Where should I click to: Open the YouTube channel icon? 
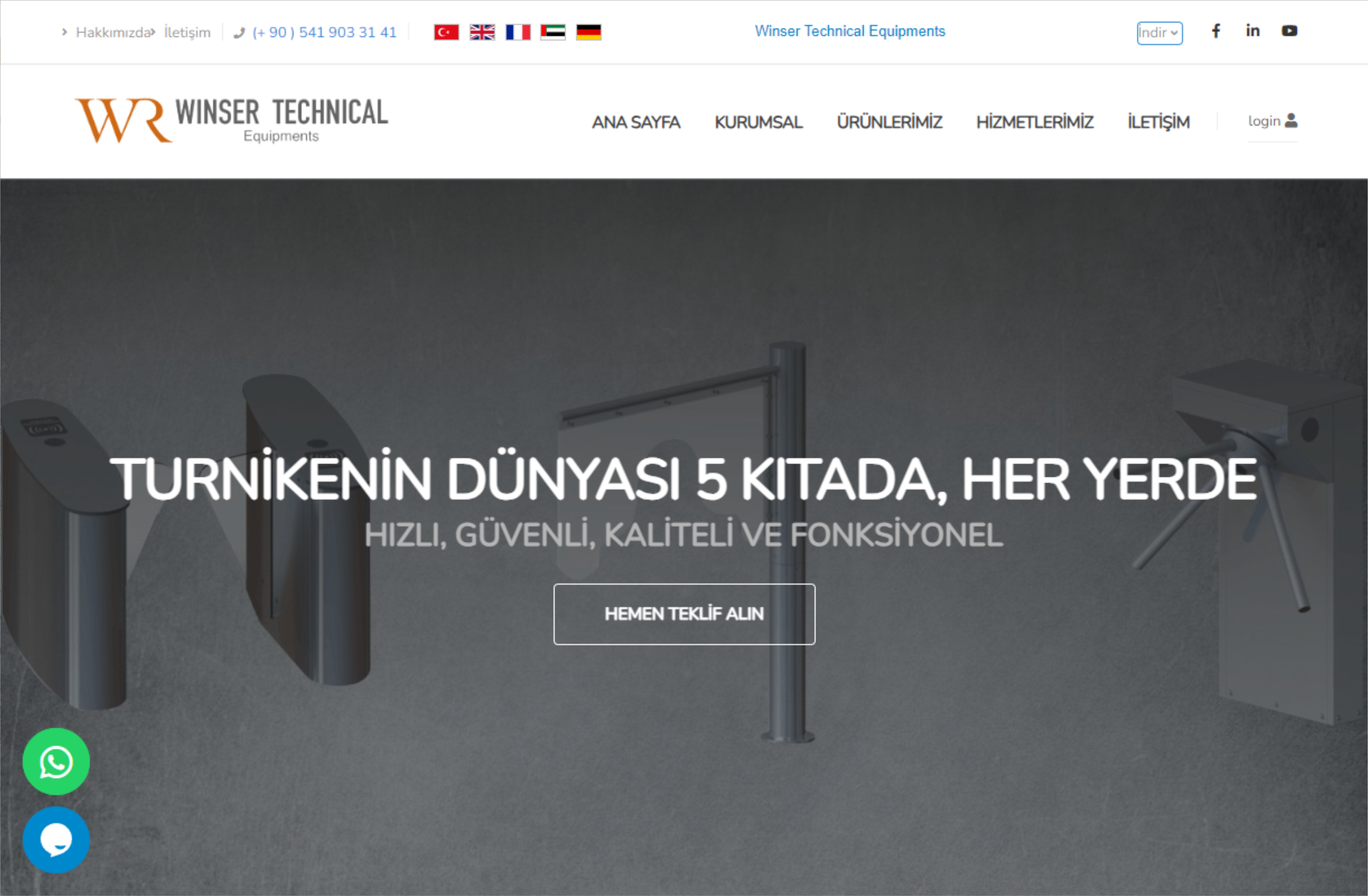tap(1289, 31)
